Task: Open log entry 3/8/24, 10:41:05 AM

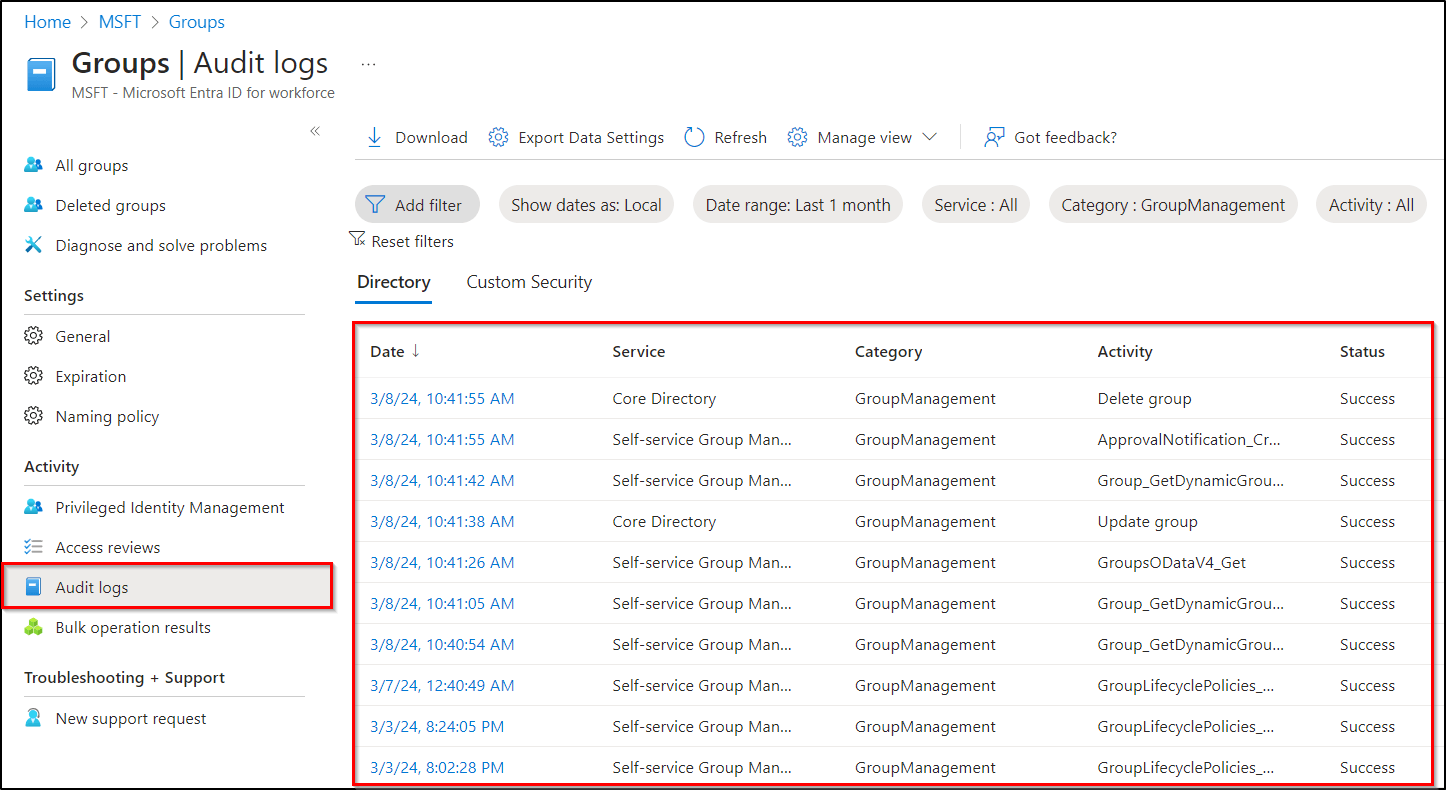Action: click(x=442, y=603)
